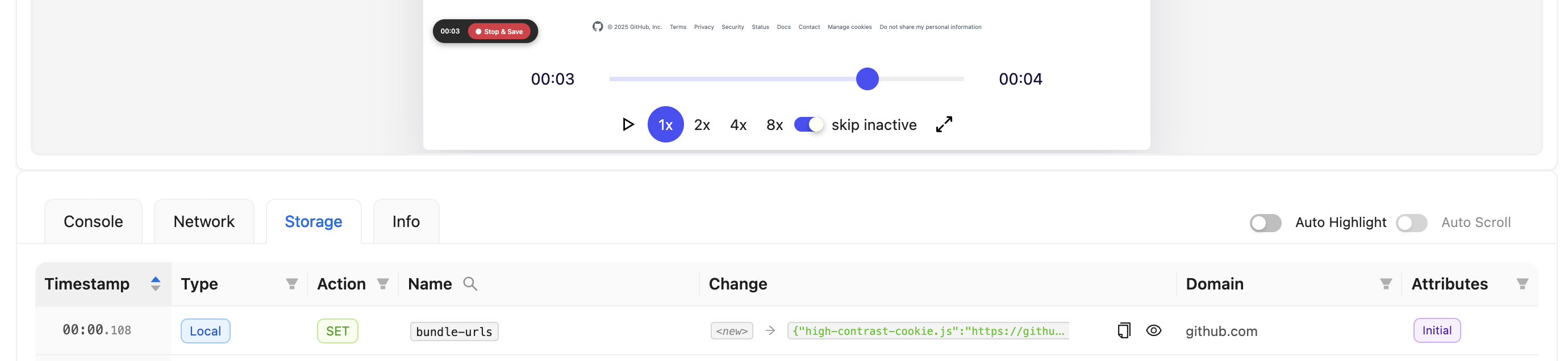Screen dimensions: 1568x361
Task: Click the GitHub logo in the footer
Action: [x=597, y=27]
